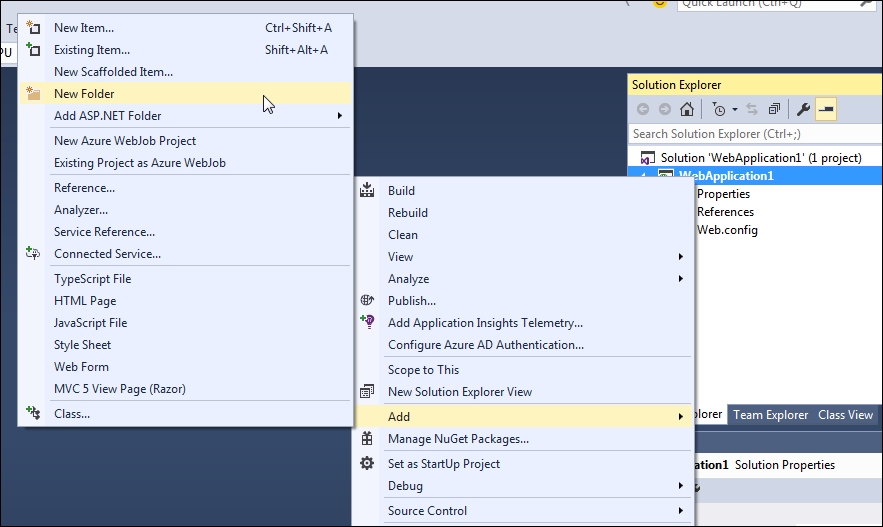883x527 pixels.
Task: Click the New Folder icon in Add submenu
Action: tap(33, 93)
